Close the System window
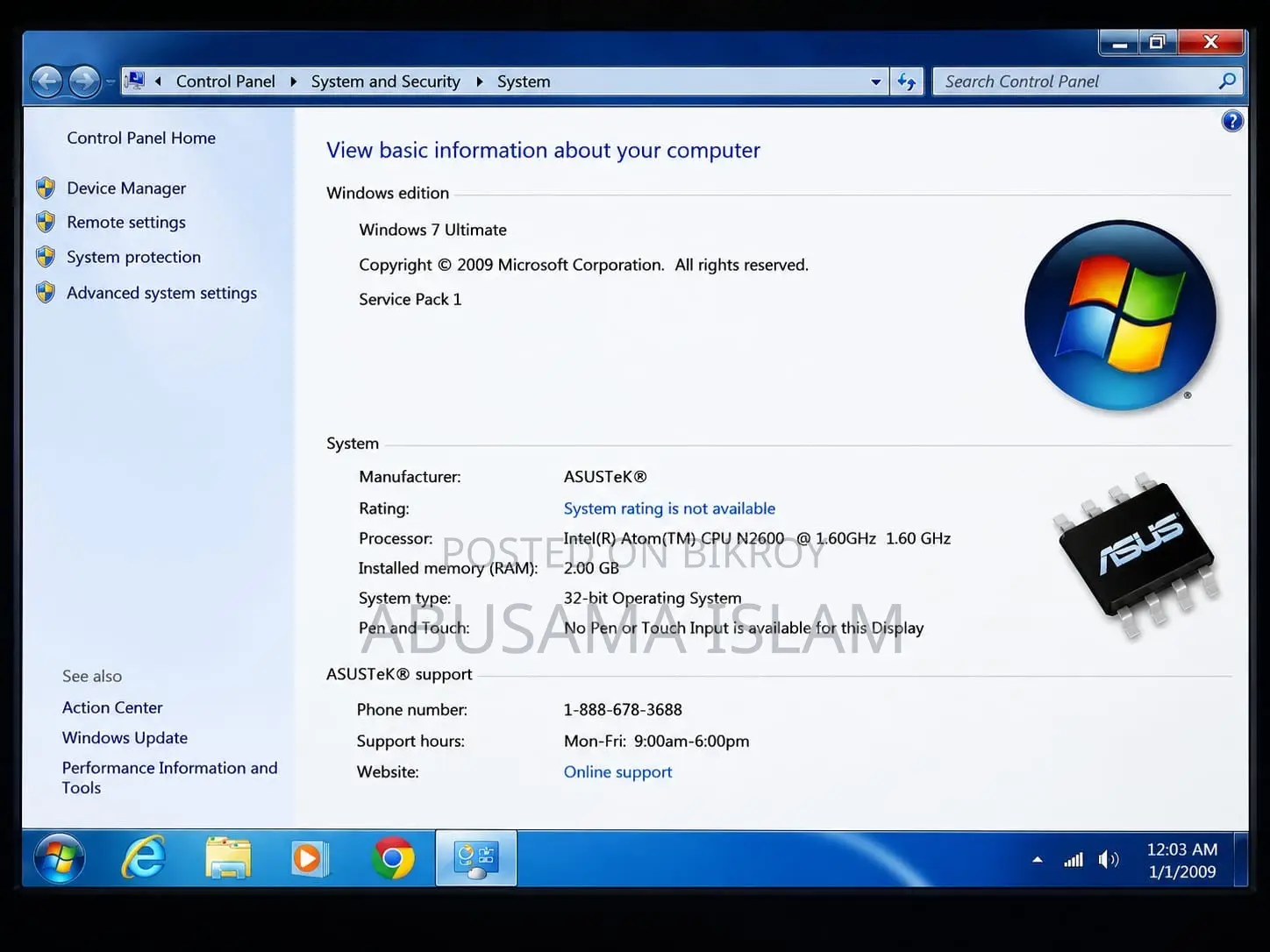Viewport: 1270px width, 952px height. click(1211, 42)
